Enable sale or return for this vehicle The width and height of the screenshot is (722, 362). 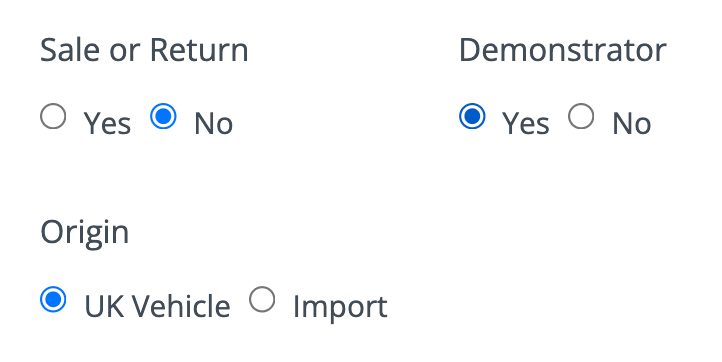[53, 116]
